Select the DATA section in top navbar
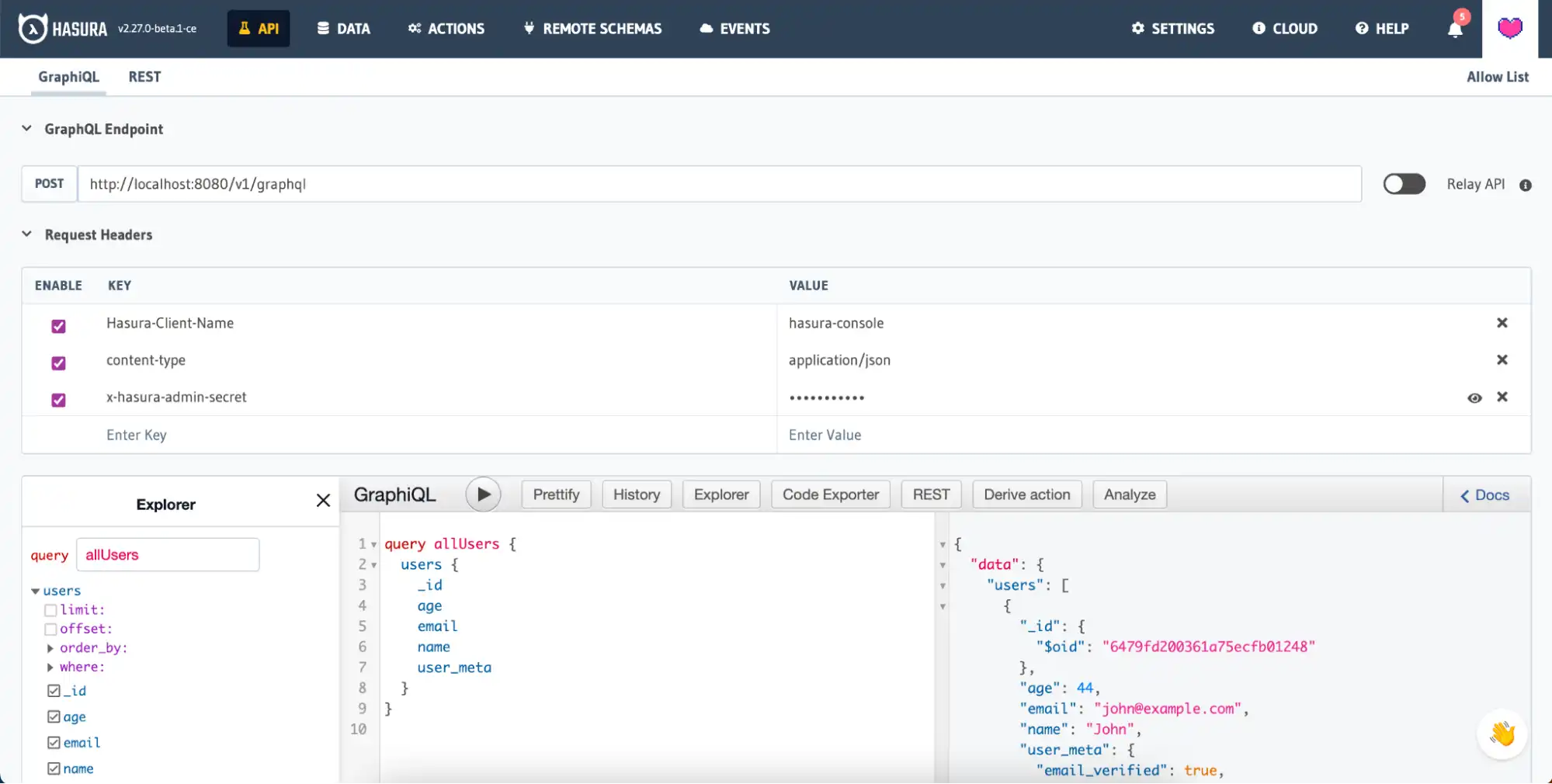 click(343, 28)
